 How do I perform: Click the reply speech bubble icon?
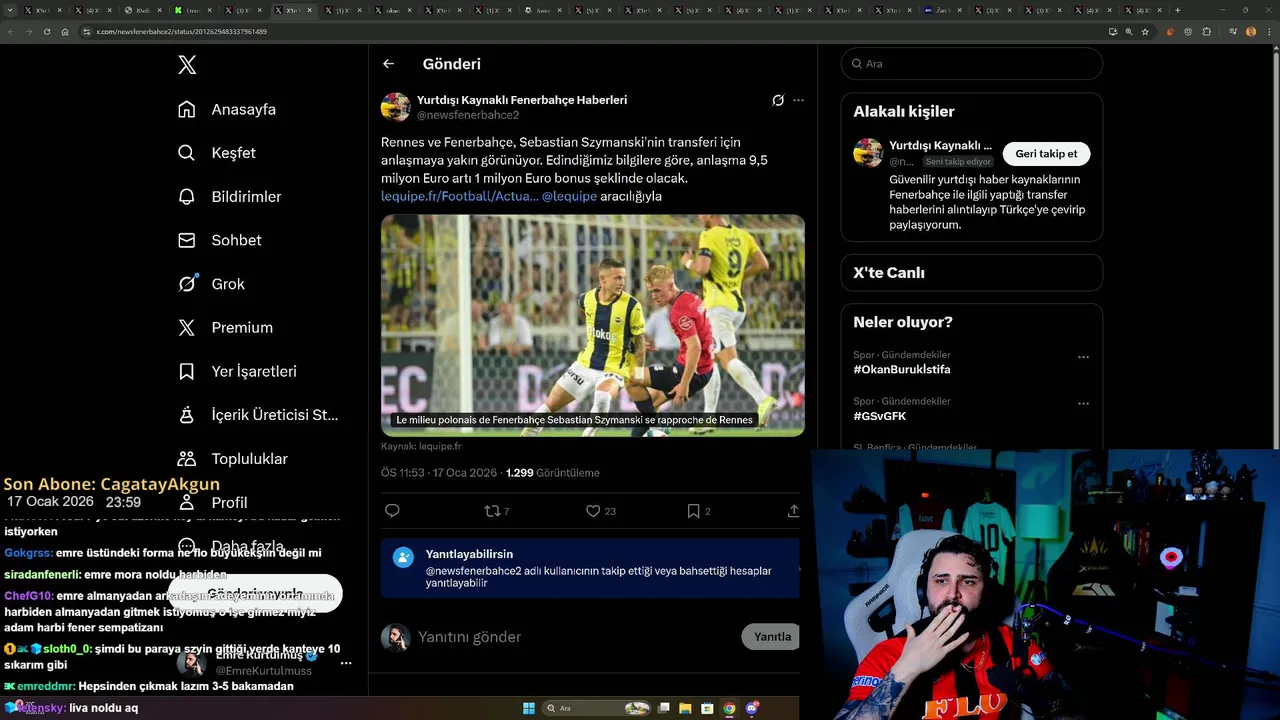pyautogui.click(x=392, y=511)
